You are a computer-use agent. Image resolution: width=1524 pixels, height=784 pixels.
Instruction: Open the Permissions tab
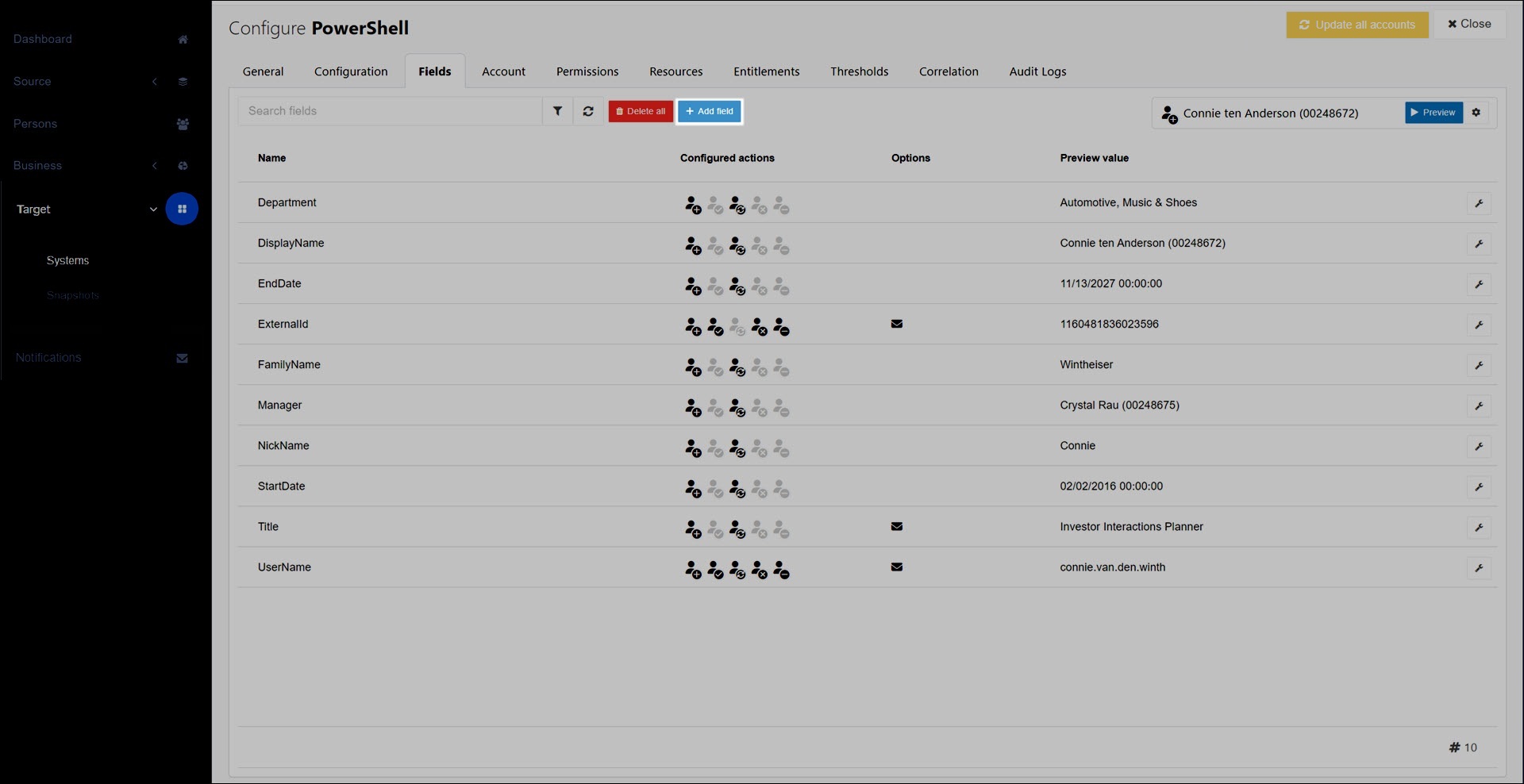click(587, 71)
